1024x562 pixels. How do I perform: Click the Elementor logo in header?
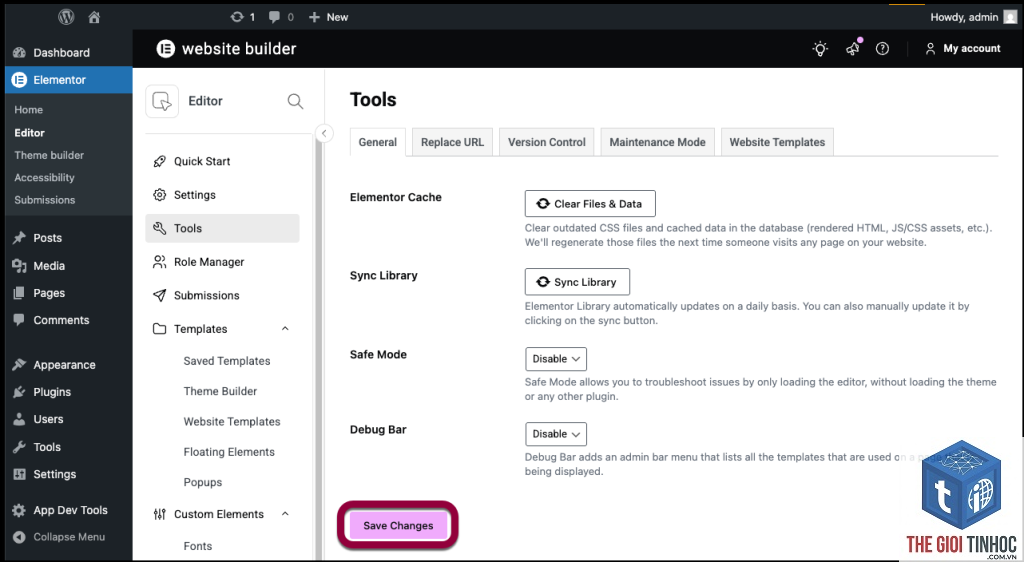[166, 48]
